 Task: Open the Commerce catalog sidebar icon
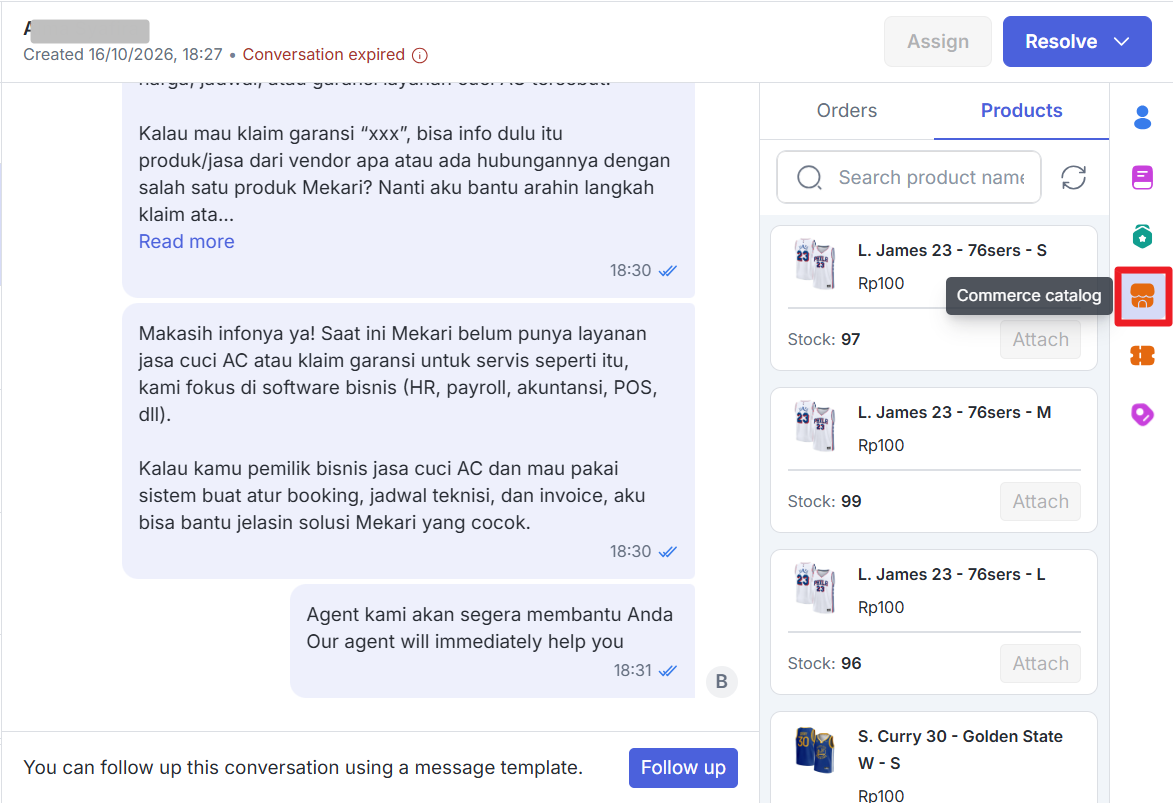tap(1142, 296)
